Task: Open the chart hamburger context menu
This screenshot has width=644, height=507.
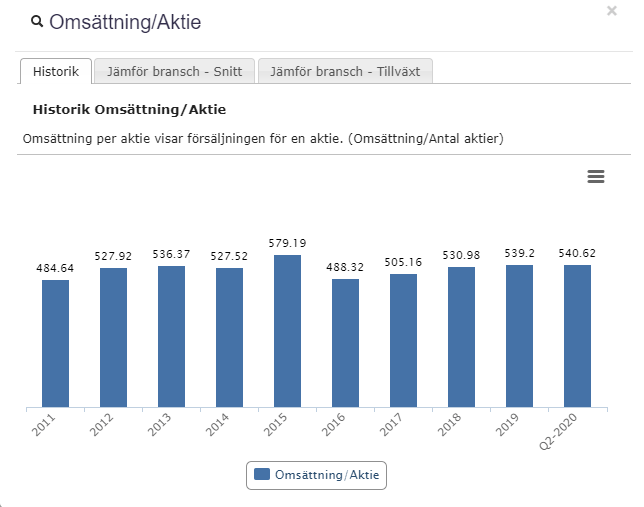Action: (596, 176)
